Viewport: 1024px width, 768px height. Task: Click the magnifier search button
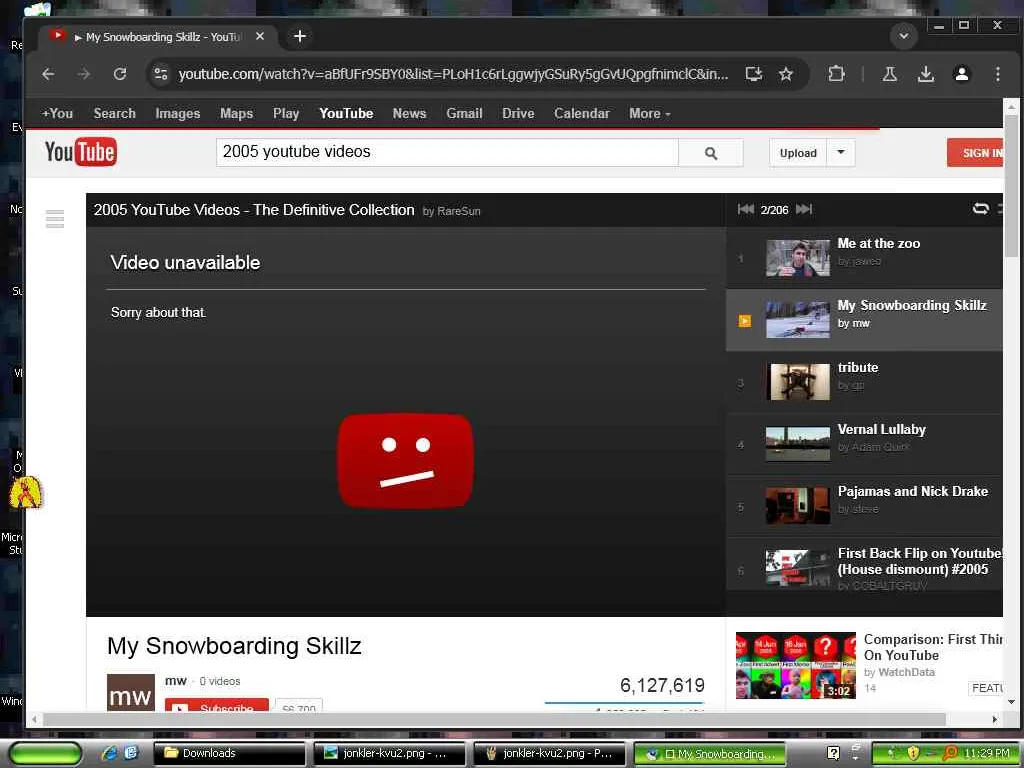click(711, 153)
